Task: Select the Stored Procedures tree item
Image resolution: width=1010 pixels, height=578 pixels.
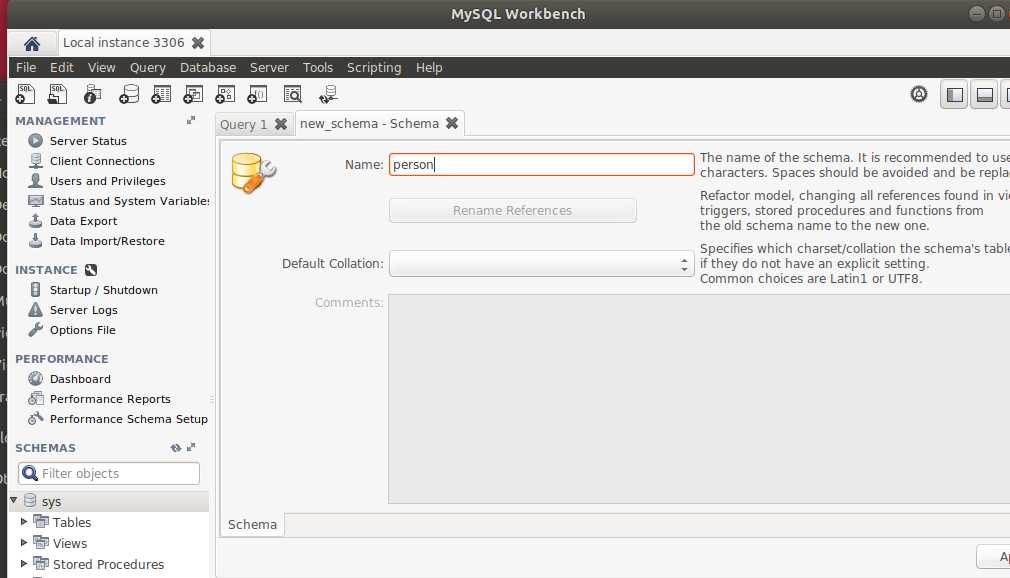Action: pos(108,564)
